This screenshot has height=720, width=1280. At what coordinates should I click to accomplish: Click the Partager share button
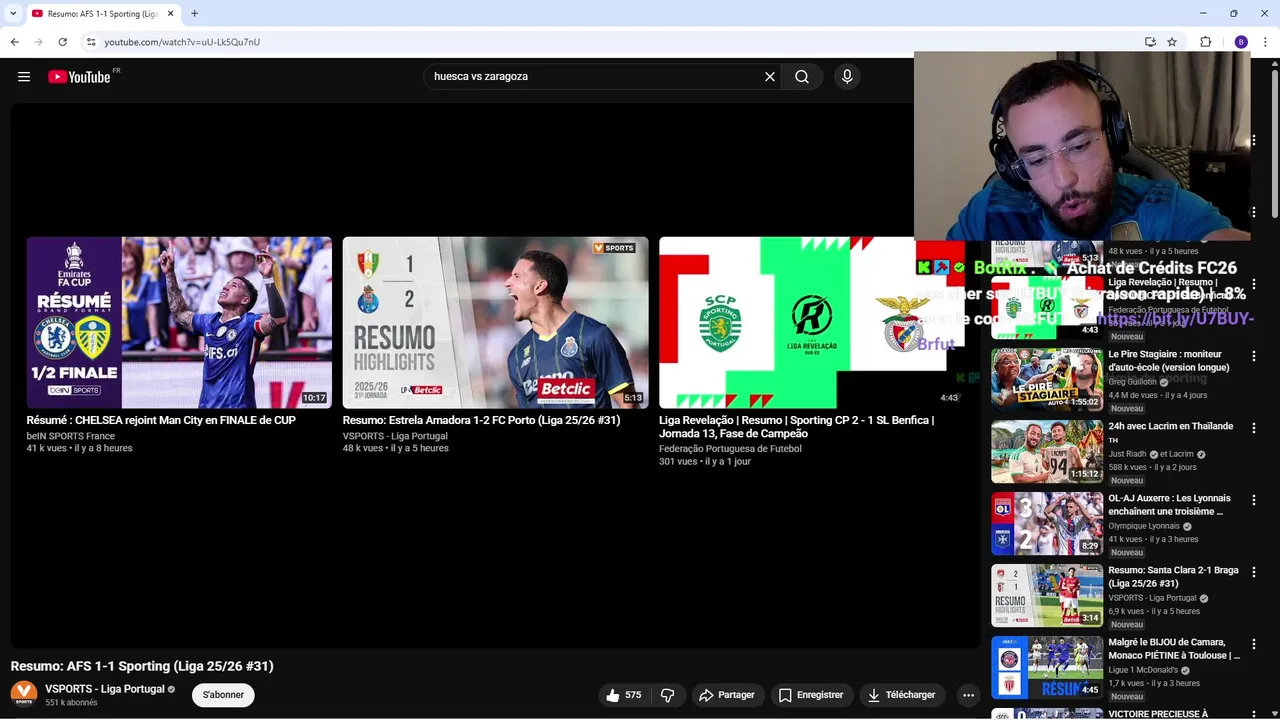(728, 695)
